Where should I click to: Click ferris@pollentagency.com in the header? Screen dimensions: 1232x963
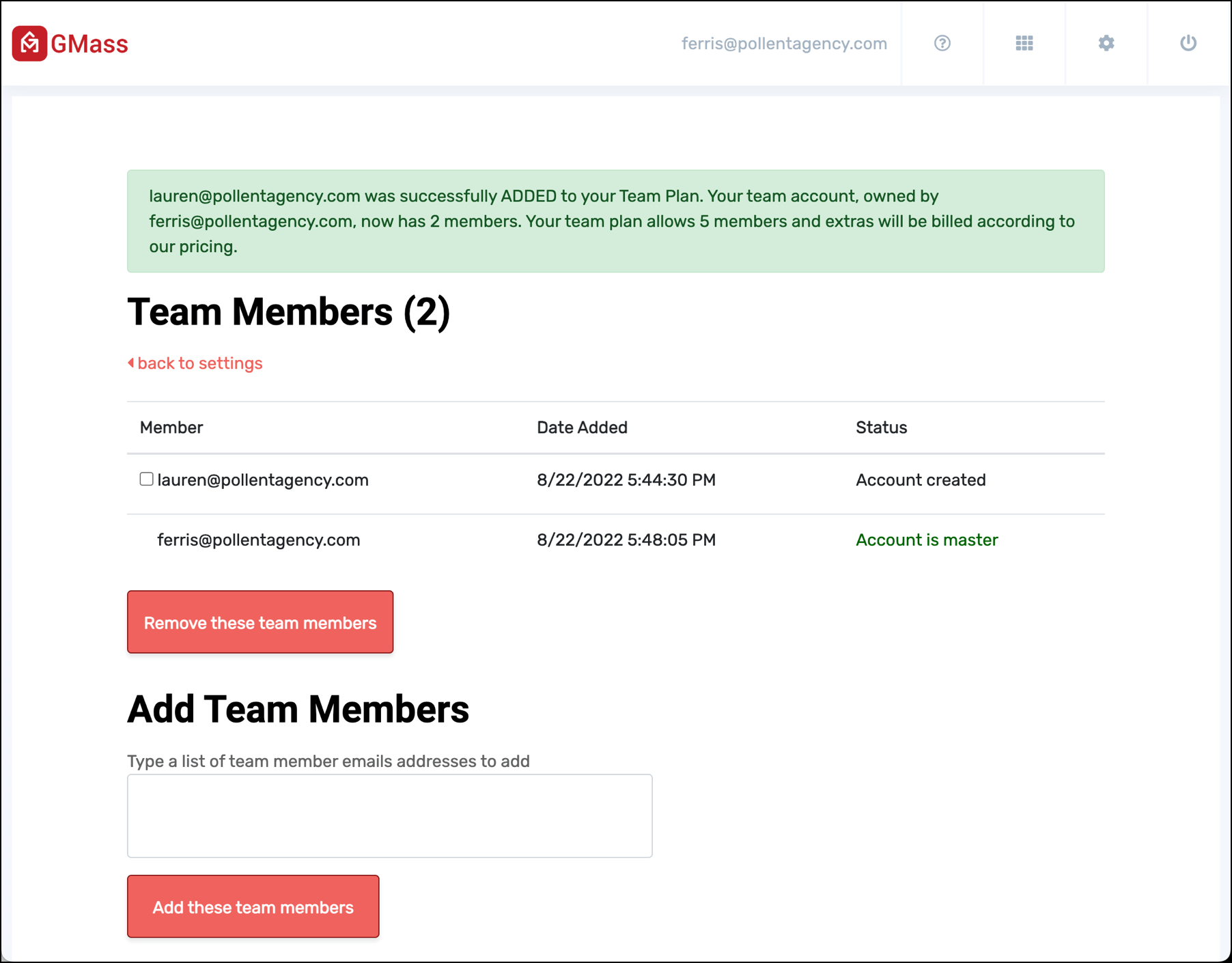(x=785, y=44)
